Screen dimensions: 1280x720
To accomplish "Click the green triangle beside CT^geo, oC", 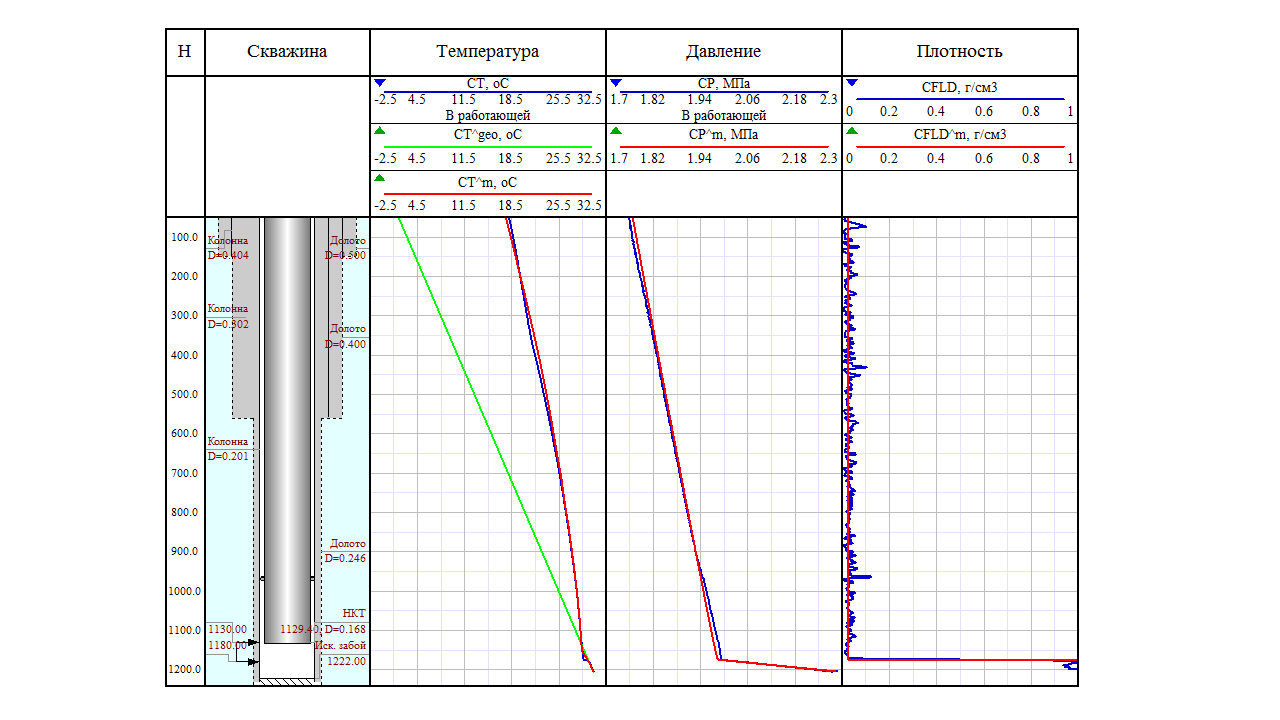I will point(380,131).
